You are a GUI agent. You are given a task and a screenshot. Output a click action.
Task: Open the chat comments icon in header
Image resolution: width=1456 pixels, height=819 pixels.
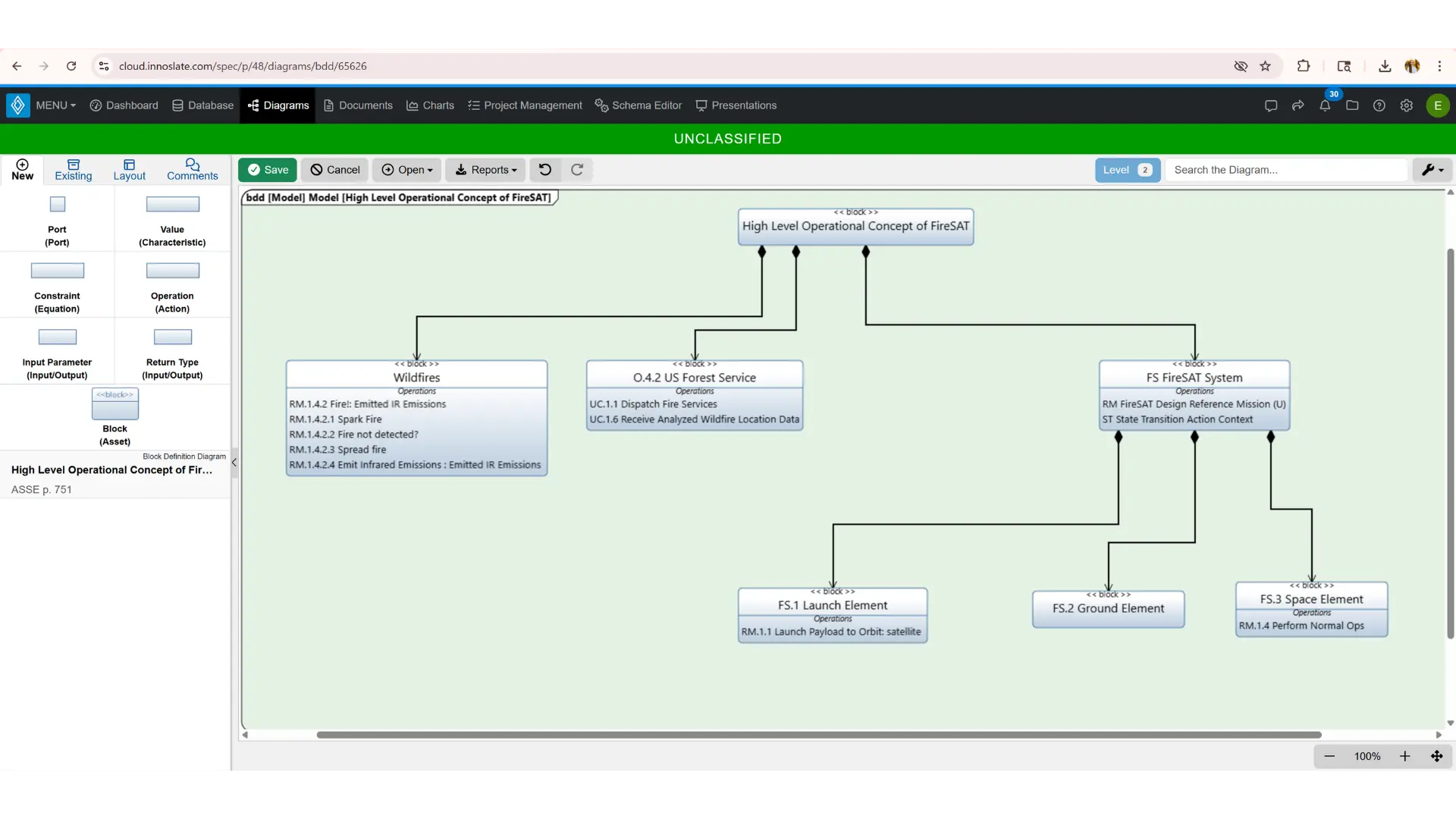tap(1271, 105)
